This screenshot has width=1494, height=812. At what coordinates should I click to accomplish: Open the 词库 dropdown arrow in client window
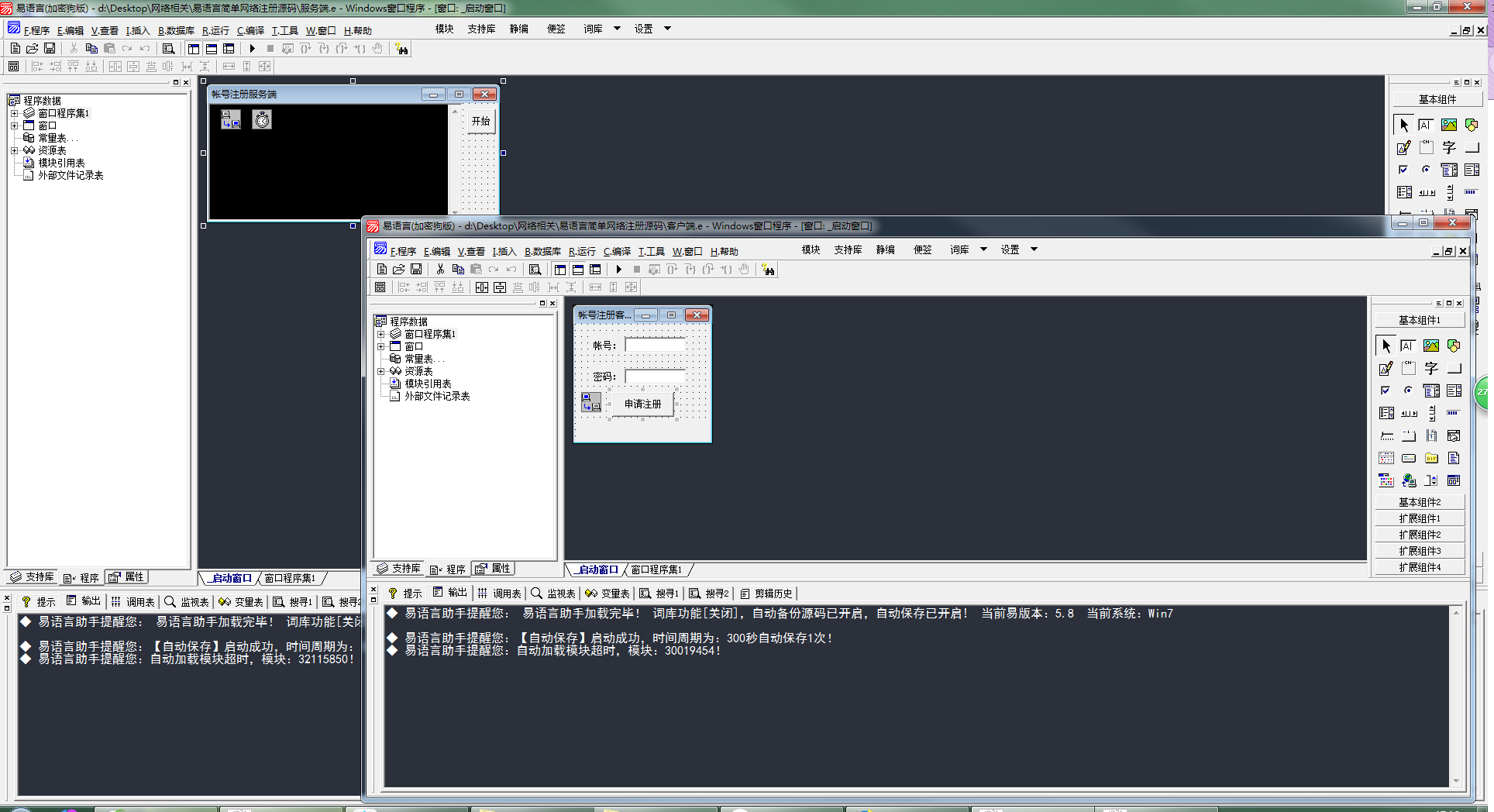(x=983, y=249)
